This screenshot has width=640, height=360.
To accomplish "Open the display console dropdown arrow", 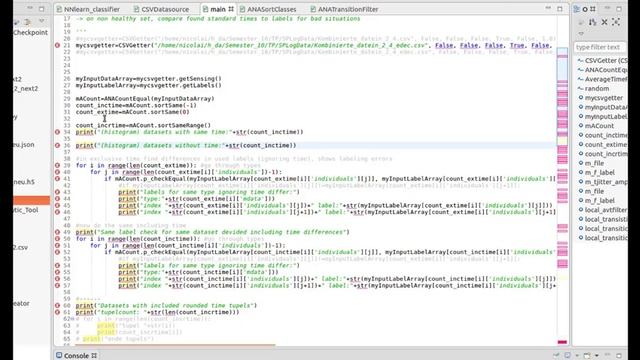I will click(577, 356).
